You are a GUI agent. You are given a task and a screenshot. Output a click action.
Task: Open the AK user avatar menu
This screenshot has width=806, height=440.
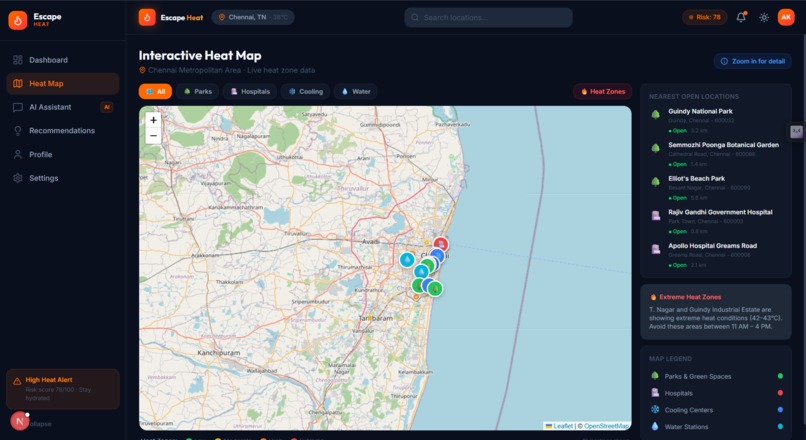coord(786,17)
